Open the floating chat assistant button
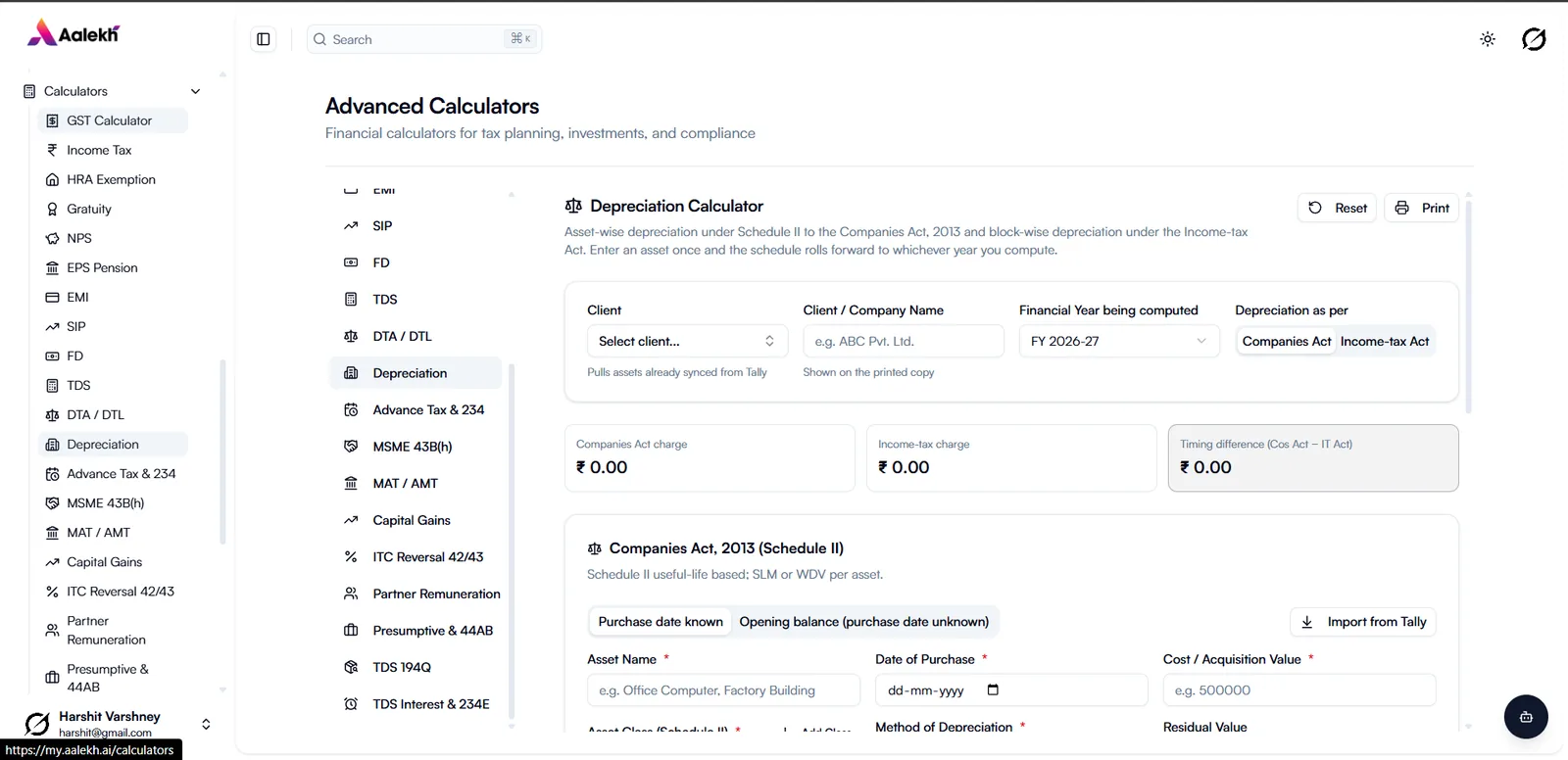The width and height of the screenshot is (1568, 760). (x=1526, y=717)
